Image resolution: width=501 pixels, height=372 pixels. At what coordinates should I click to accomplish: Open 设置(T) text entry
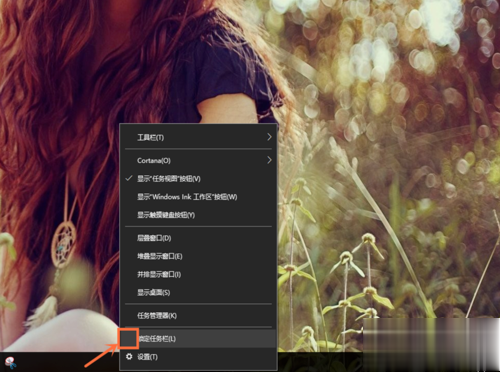point(147,357)
